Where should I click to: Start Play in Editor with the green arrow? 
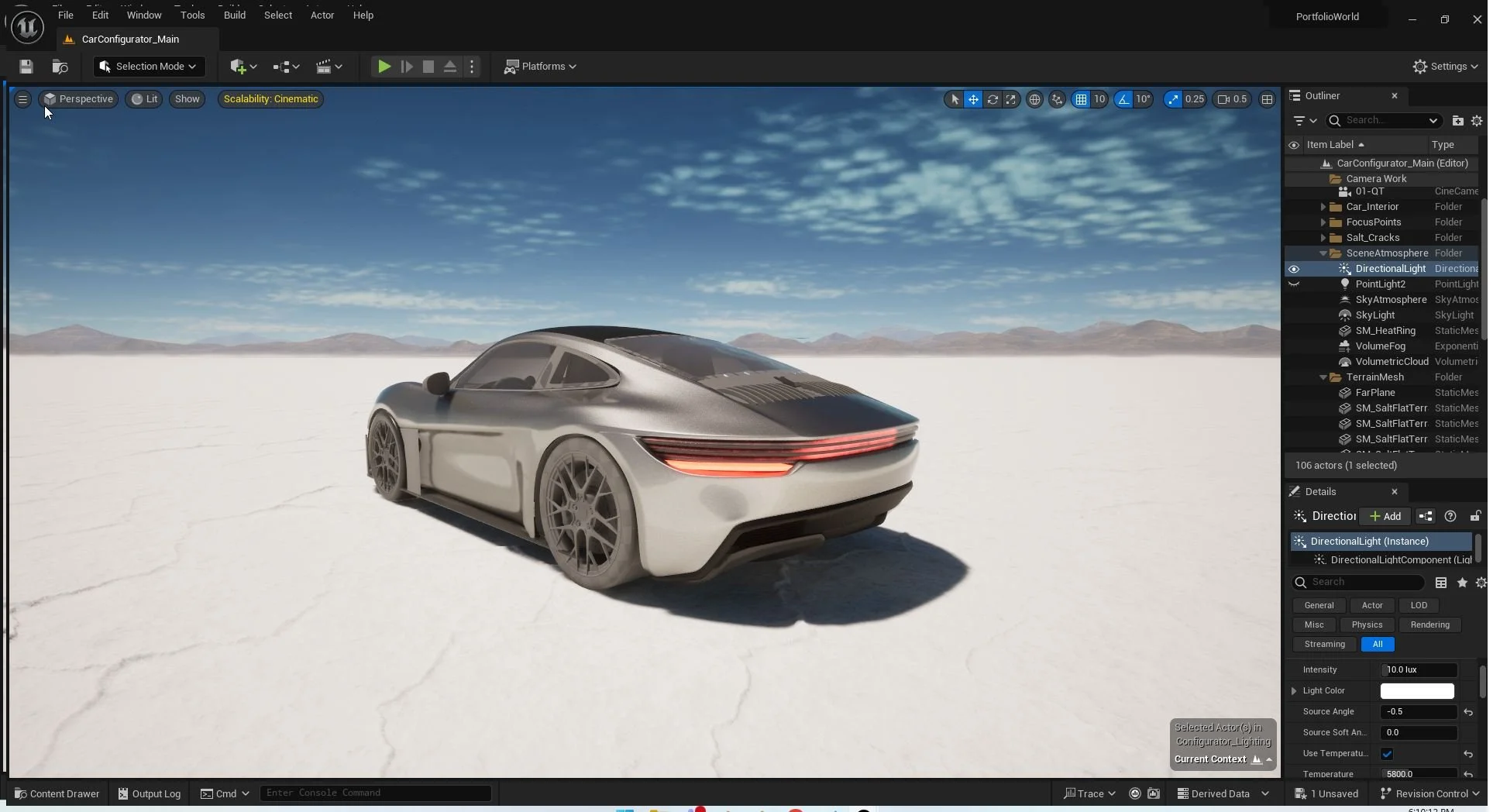point(384,67)
